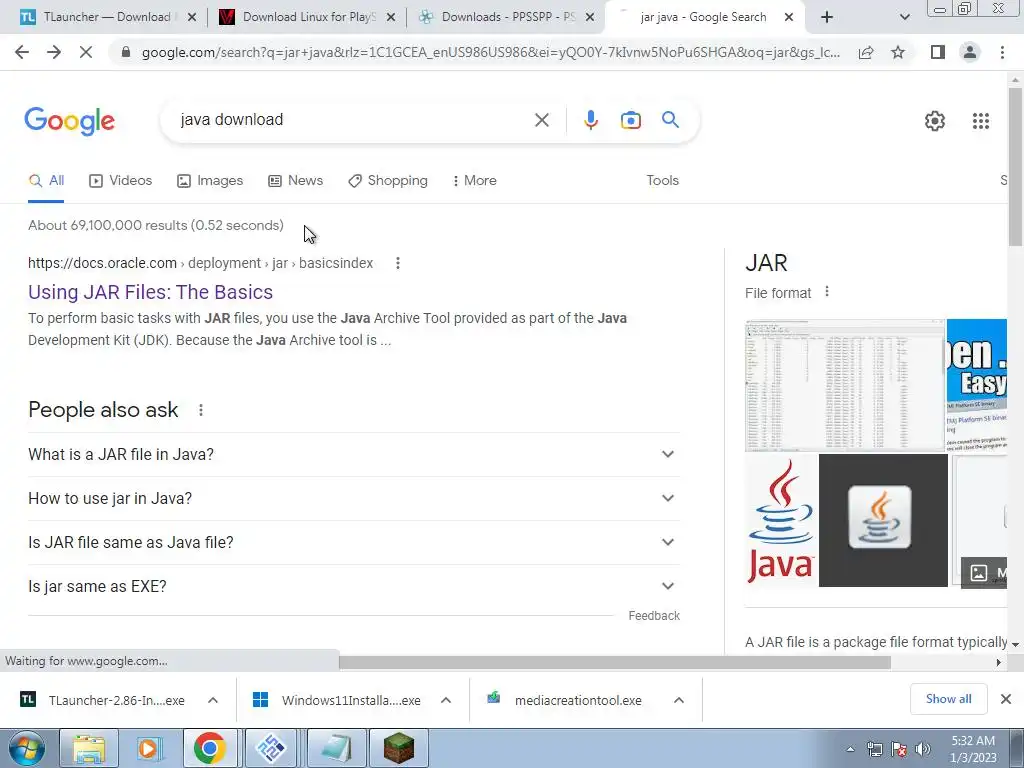The height and width of the screenshot is (768, 1024).
Task: Submit search with the magnifier icon
Action: tap(670, 120)
